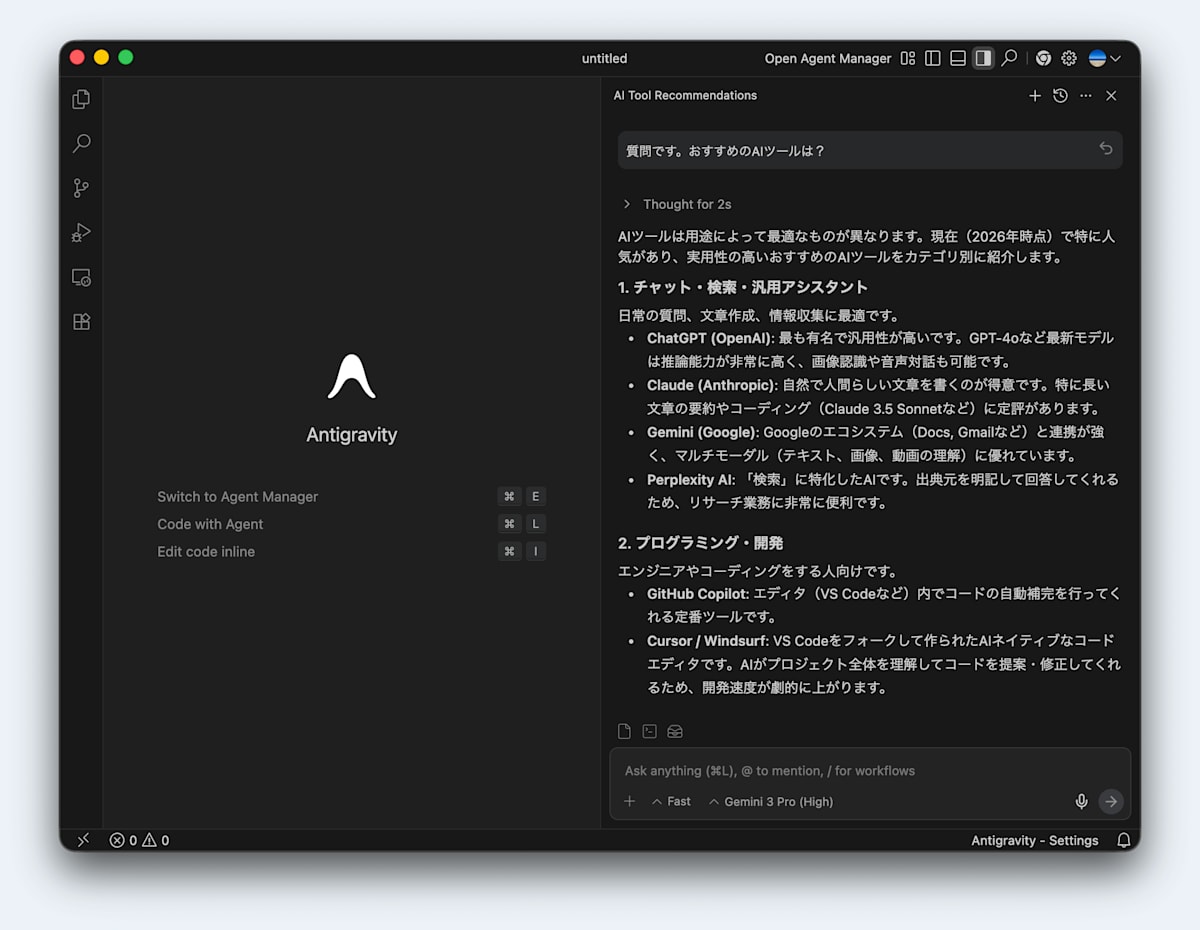Open the settings gear in title bar
This screenshot has width=1200, height=930.
[x=1069, y=58]
